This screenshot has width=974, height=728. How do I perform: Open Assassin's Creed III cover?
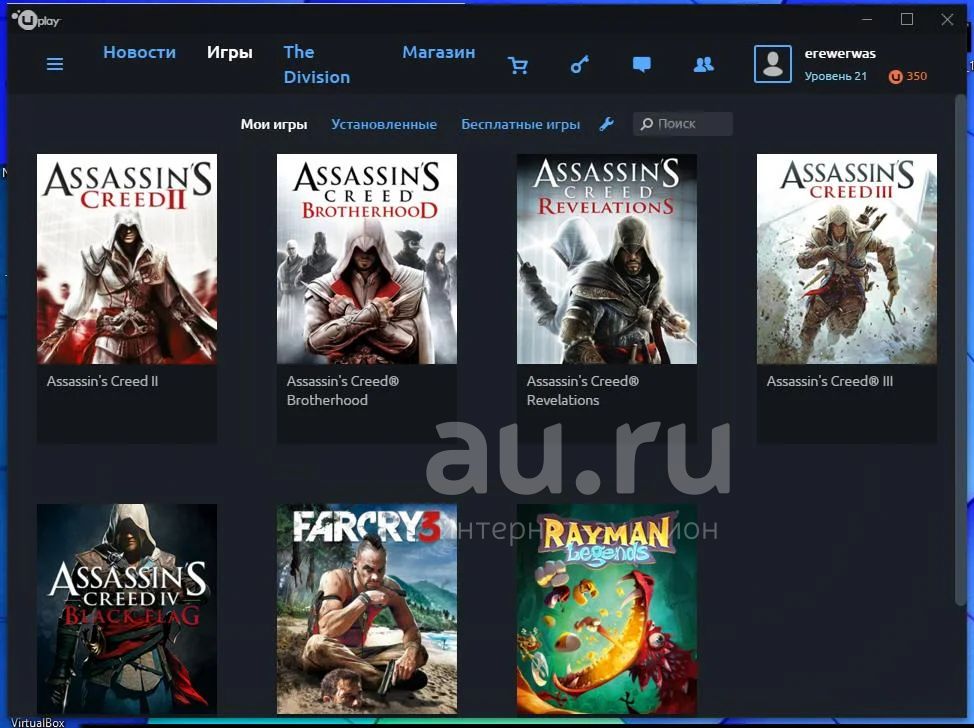tap(847, 259)
